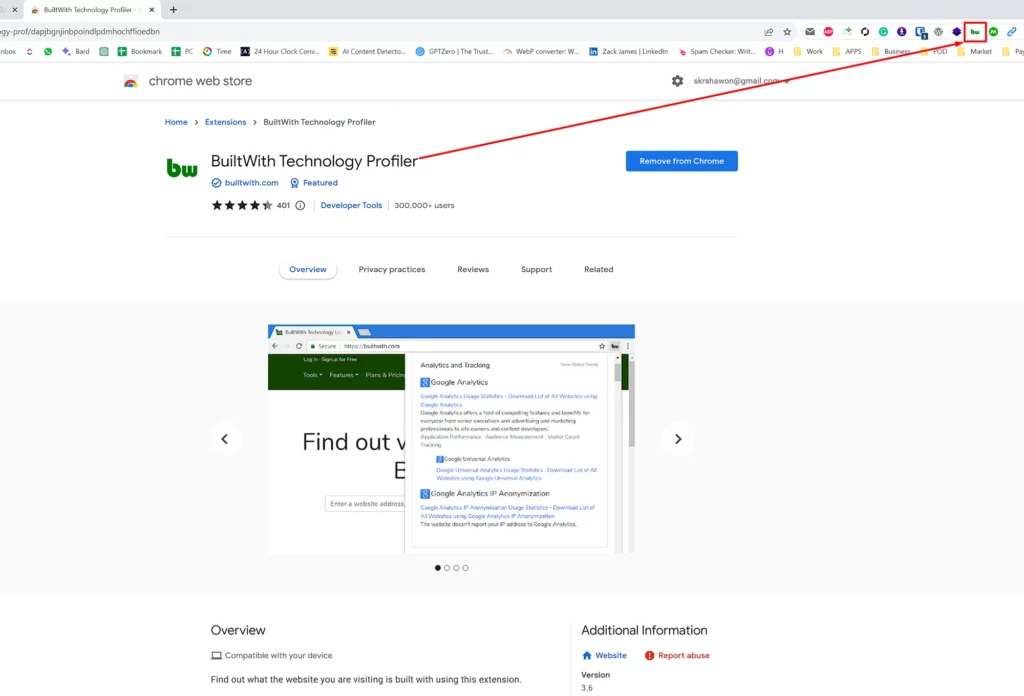Select the fourth carousel dot indicator
This screenshot has height=696, width=1024.
(465, 567)
